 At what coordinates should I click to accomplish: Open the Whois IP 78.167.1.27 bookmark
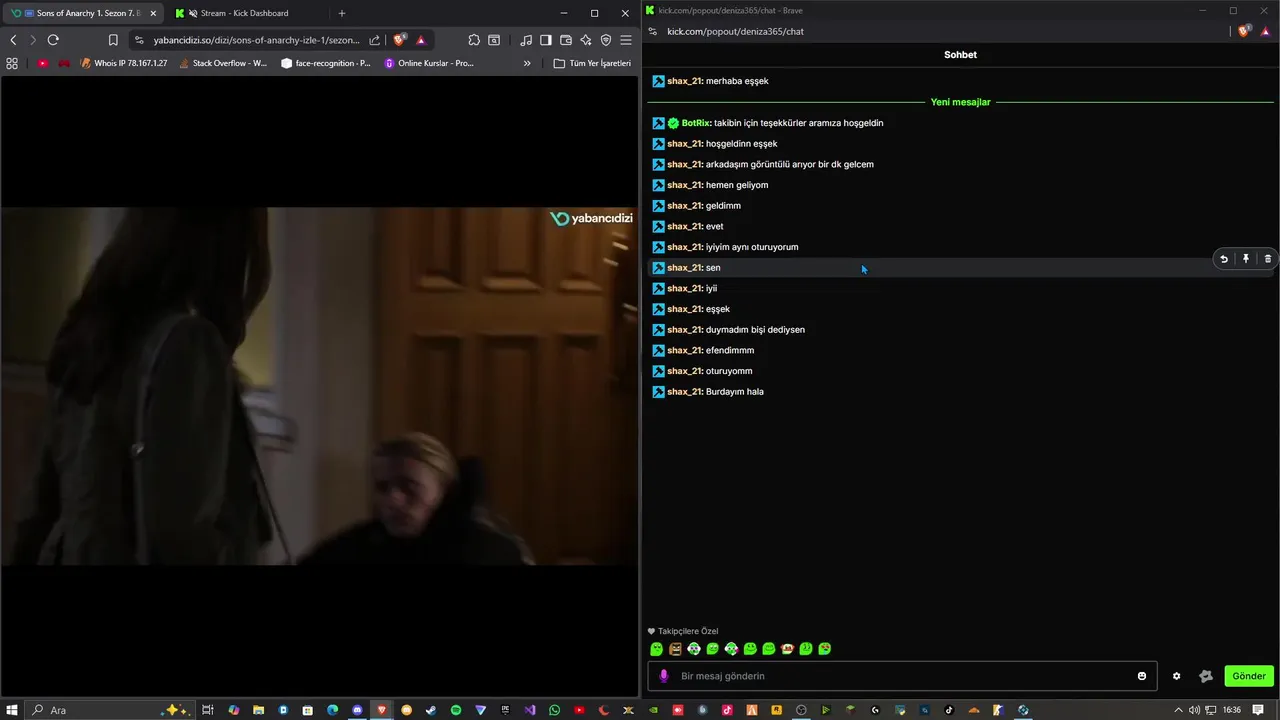tap(124, 63)
